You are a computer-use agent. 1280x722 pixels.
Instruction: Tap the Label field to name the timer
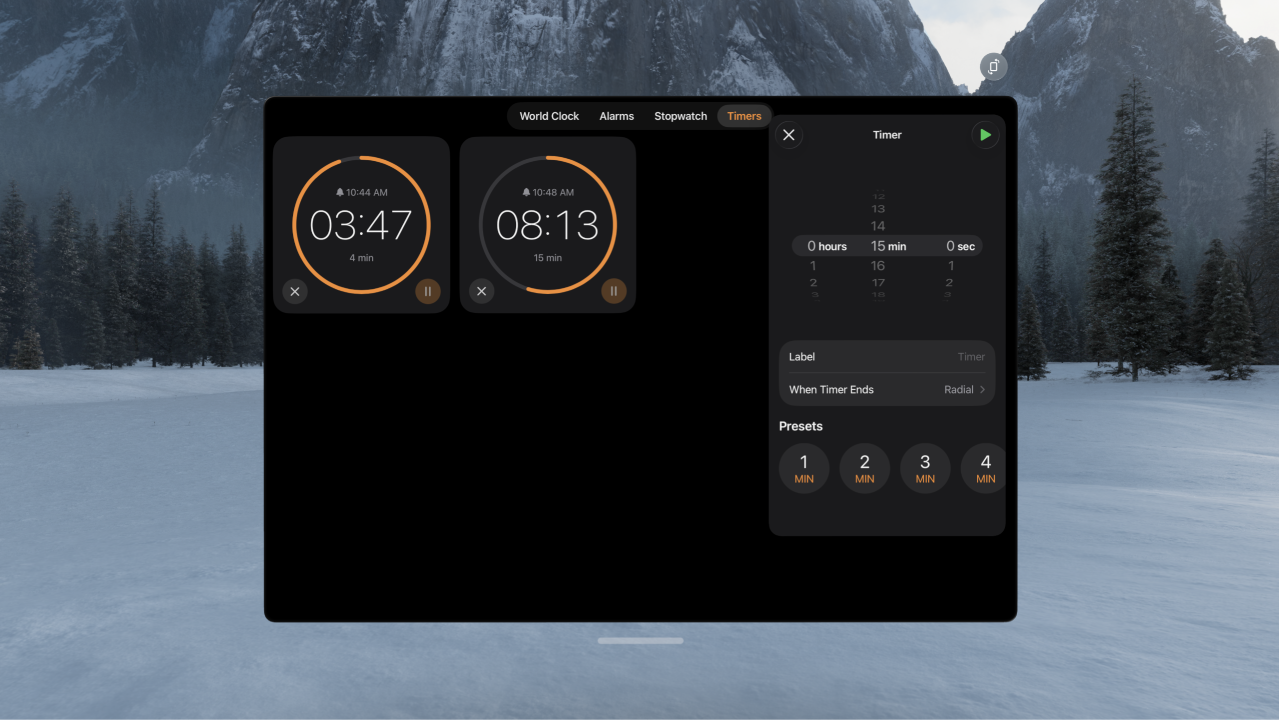pos(886,356)
